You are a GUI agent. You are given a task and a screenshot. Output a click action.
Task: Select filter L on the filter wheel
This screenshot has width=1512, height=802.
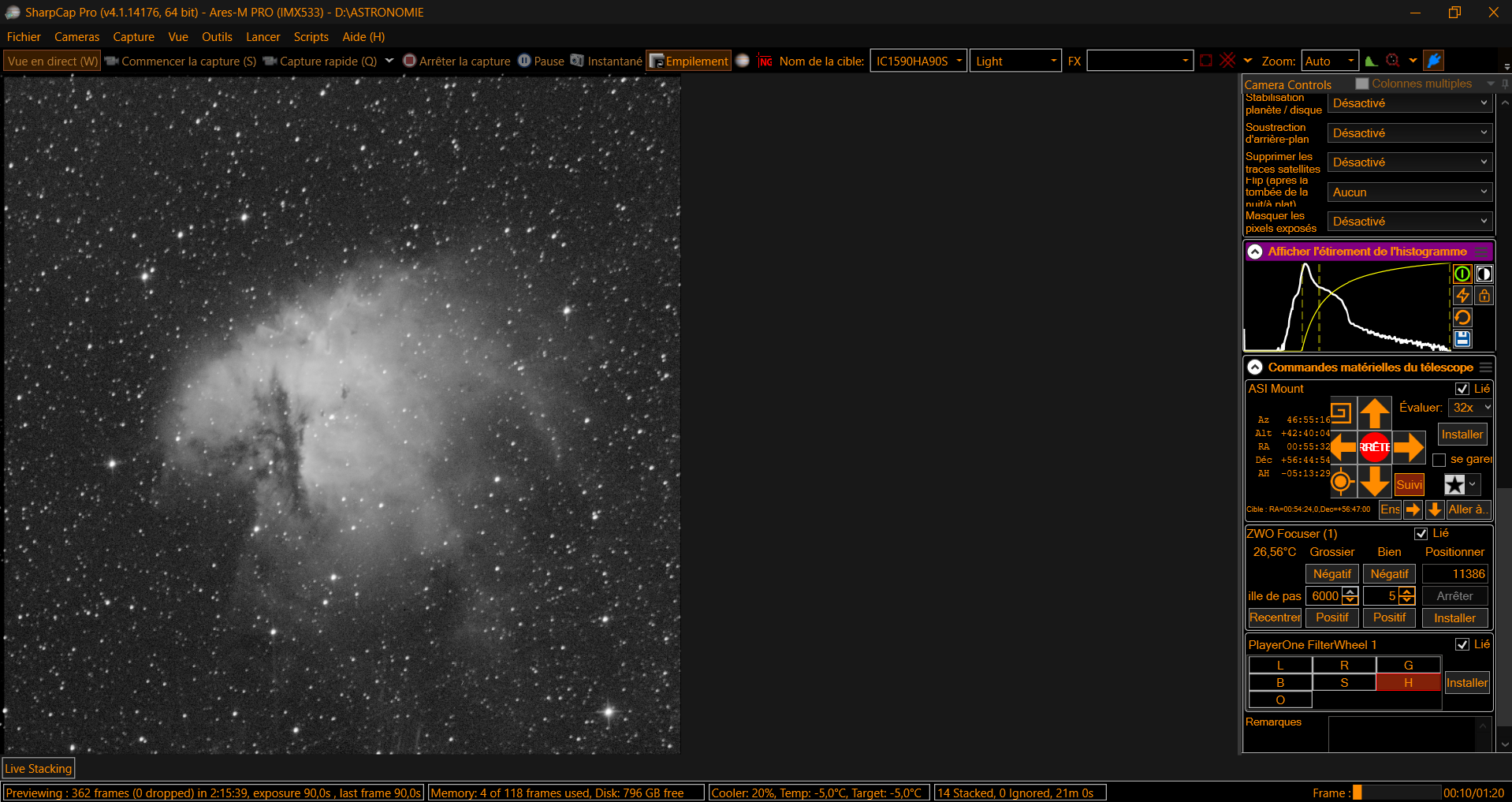[x=1280, y=666]
